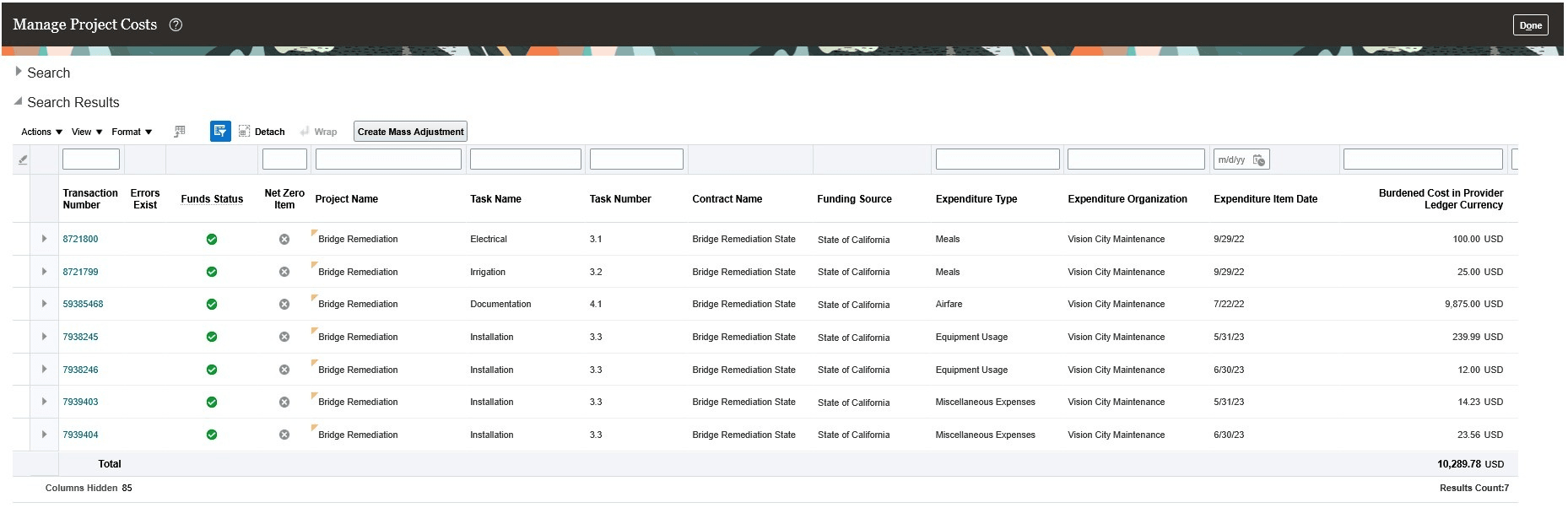Click net zero item icon for transaction 7939404
1568x508 pixels.
click(284, 435)
